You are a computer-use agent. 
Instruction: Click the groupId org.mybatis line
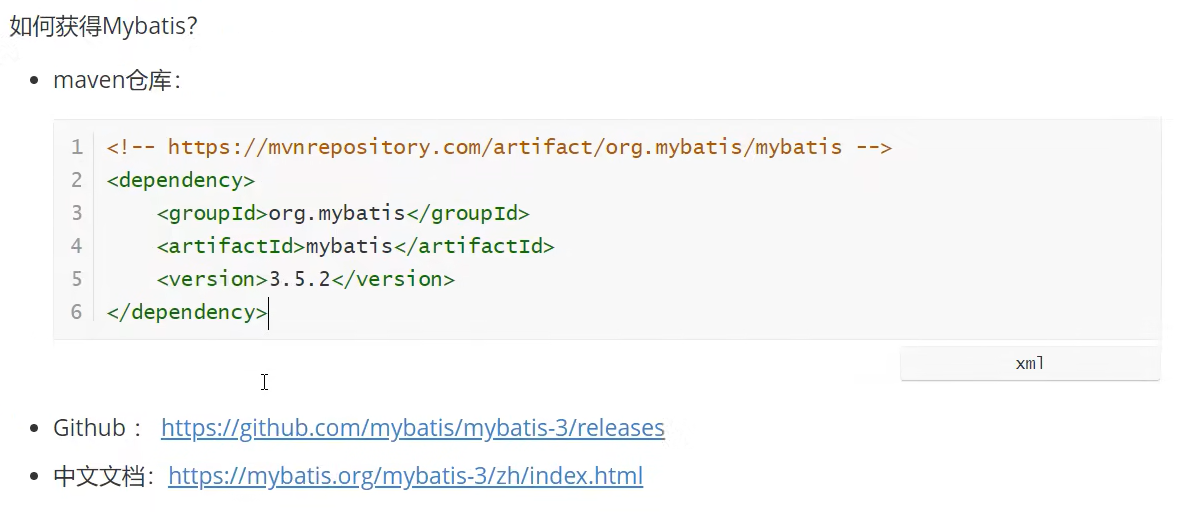(342, 213)
